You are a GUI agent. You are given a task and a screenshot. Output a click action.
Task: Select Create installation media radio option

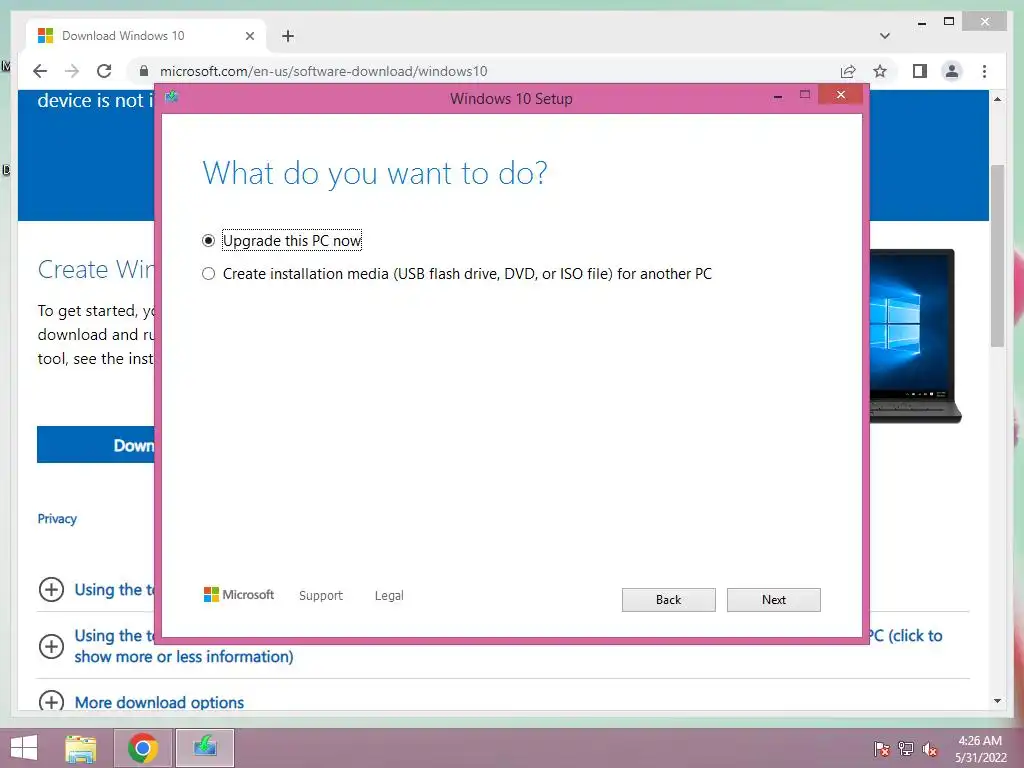208,274
